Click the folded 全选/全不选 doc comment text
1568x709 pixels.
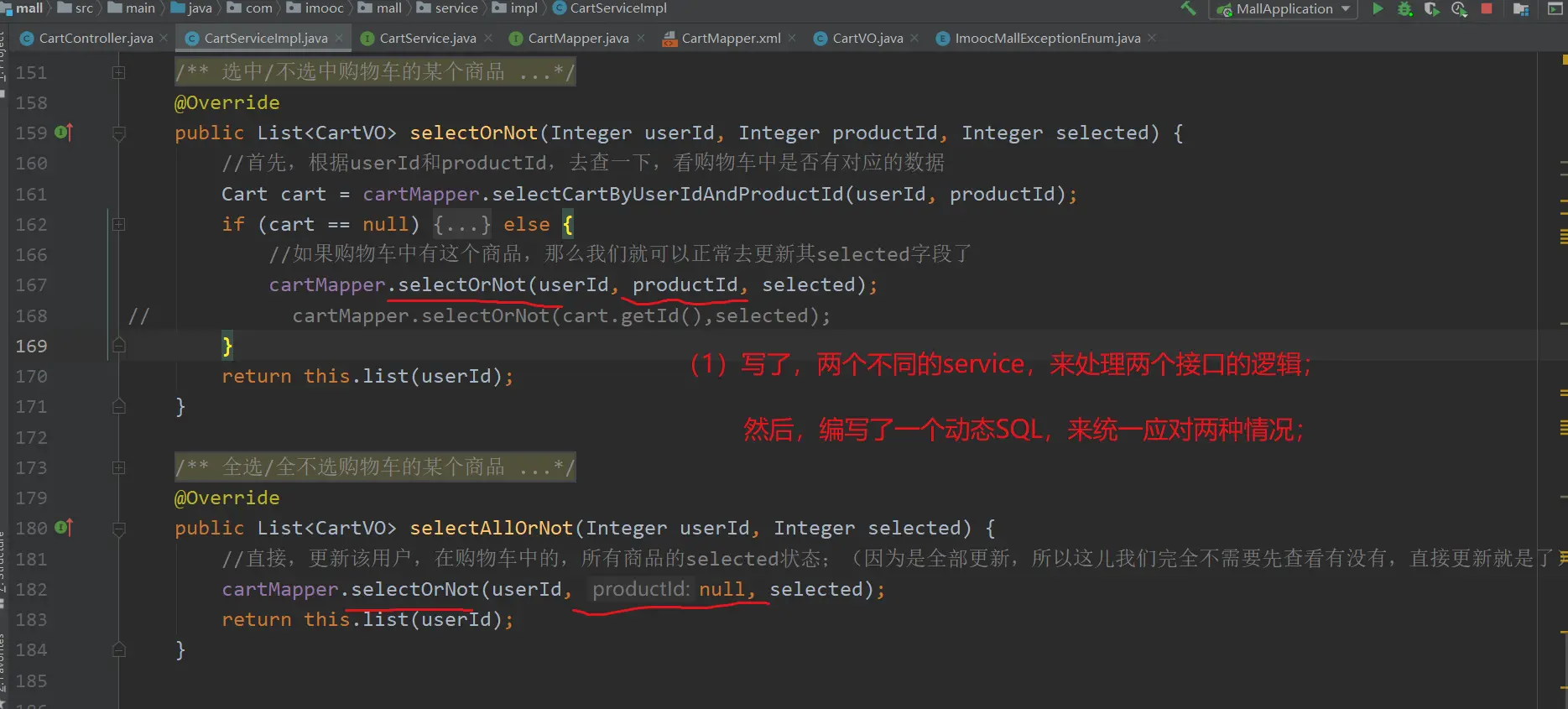point(375,467)
